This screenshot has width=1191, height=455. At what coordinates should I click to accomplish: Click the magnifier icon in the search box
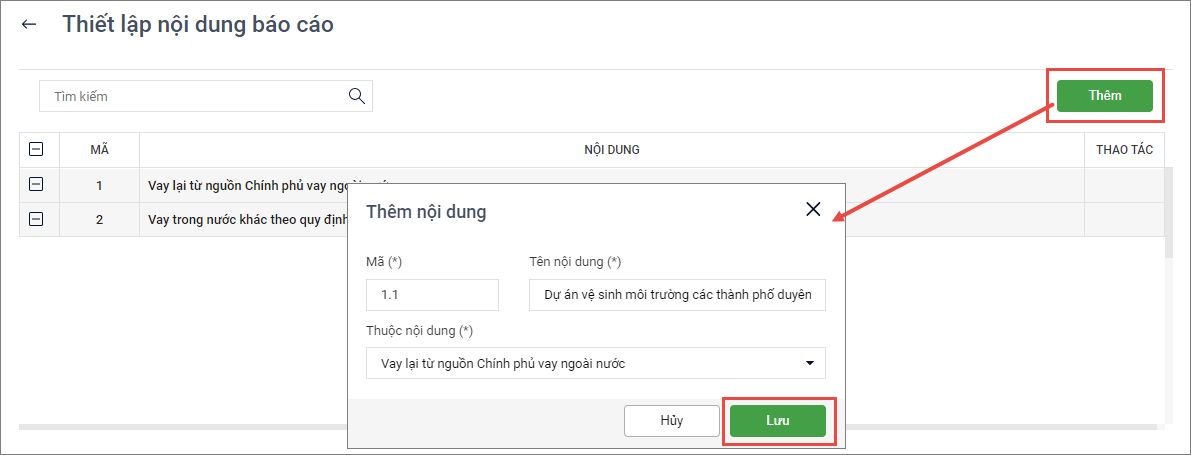(x=356, y=96)
